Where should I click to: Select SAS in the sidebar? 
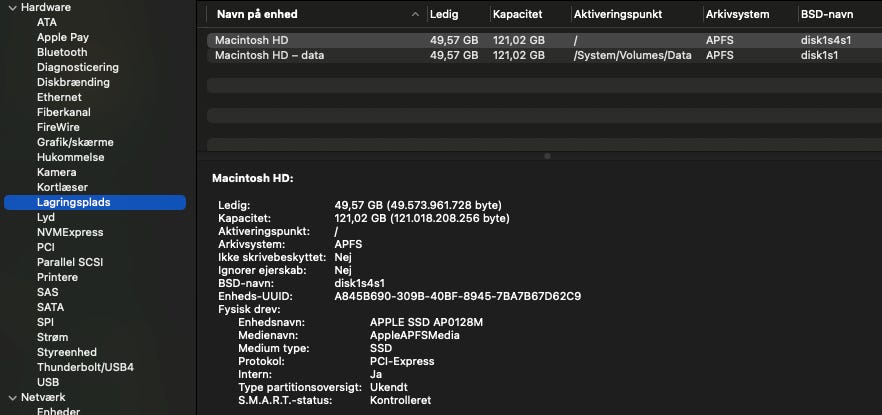[x=47, y=292]
